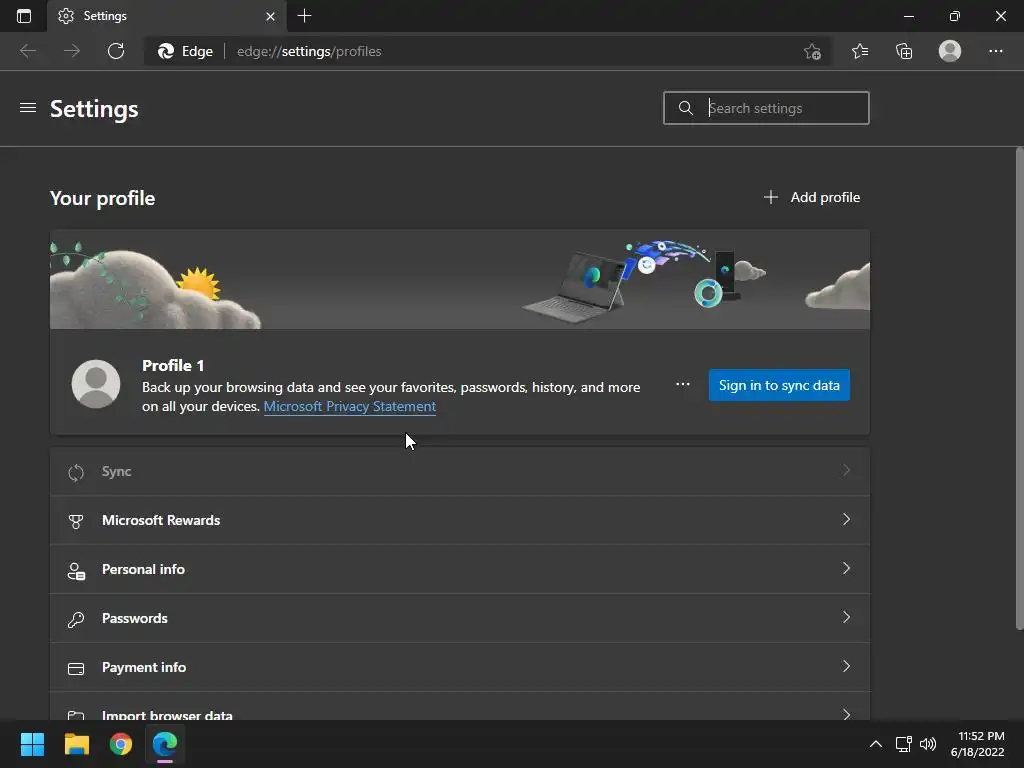Expand Passwords chevron arrow

click(x=846, y=617)
